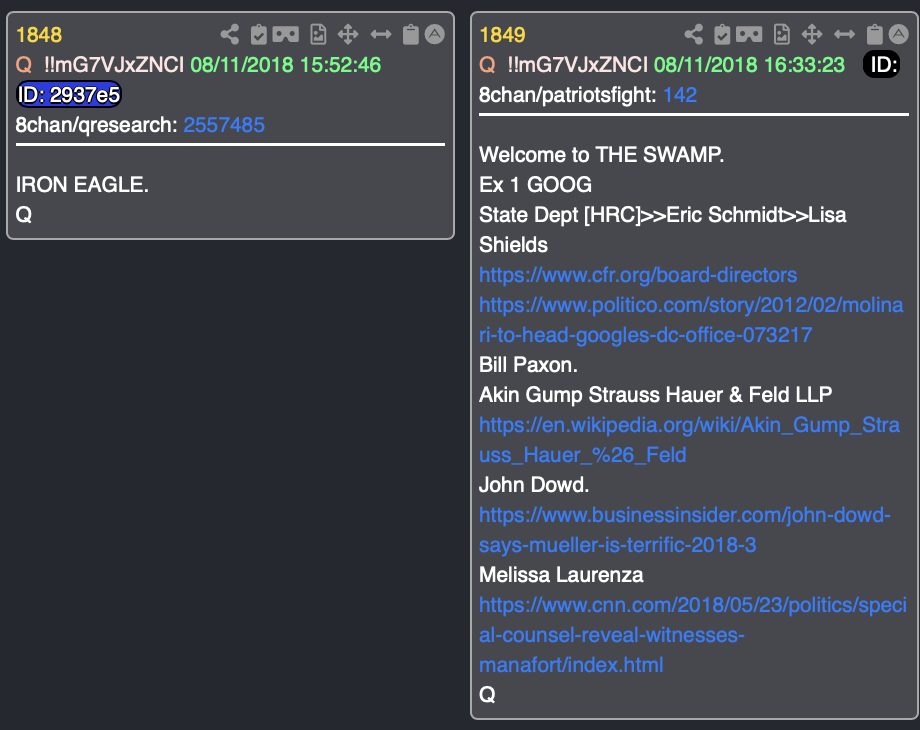Open qresearch post link 2557485
The width and height of the screenshot is (920, 730).
click(224, 125)
